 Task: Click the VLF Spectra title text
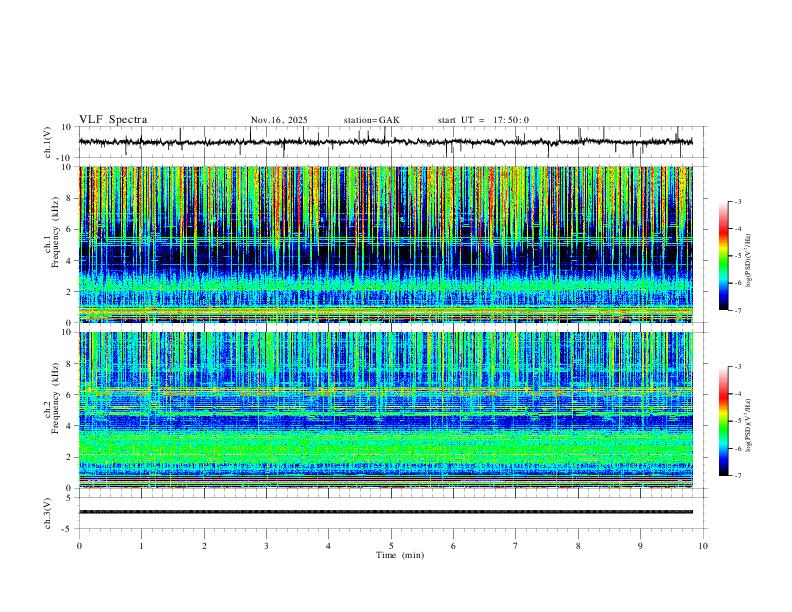click(113, 120)
